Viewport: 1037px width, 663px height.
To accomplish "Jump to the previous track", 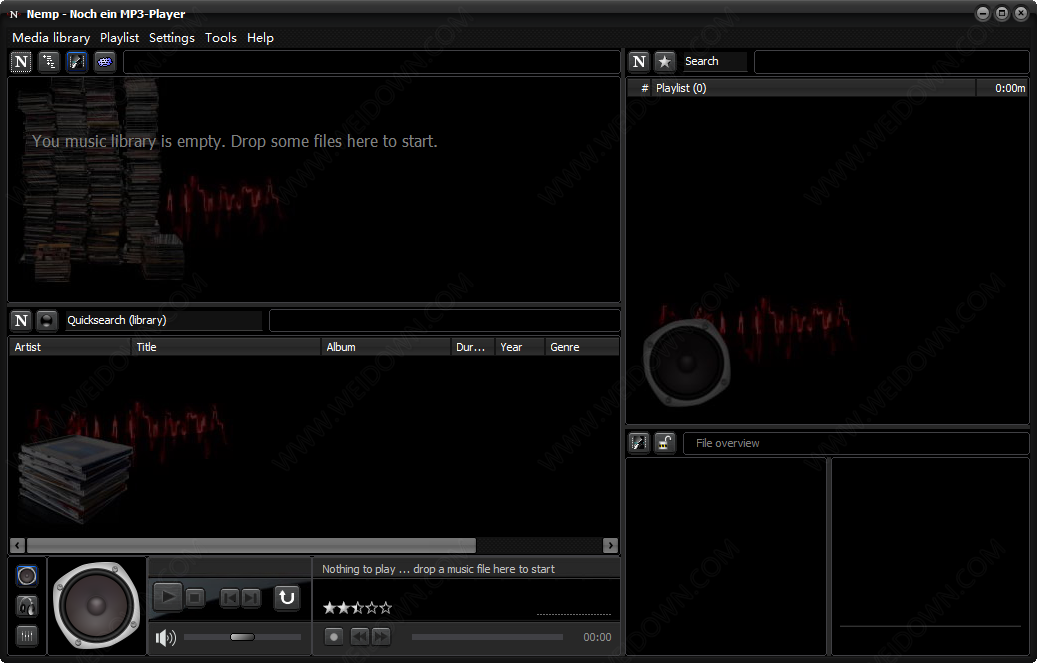I will pyautogui.click(x=229, y=598).
